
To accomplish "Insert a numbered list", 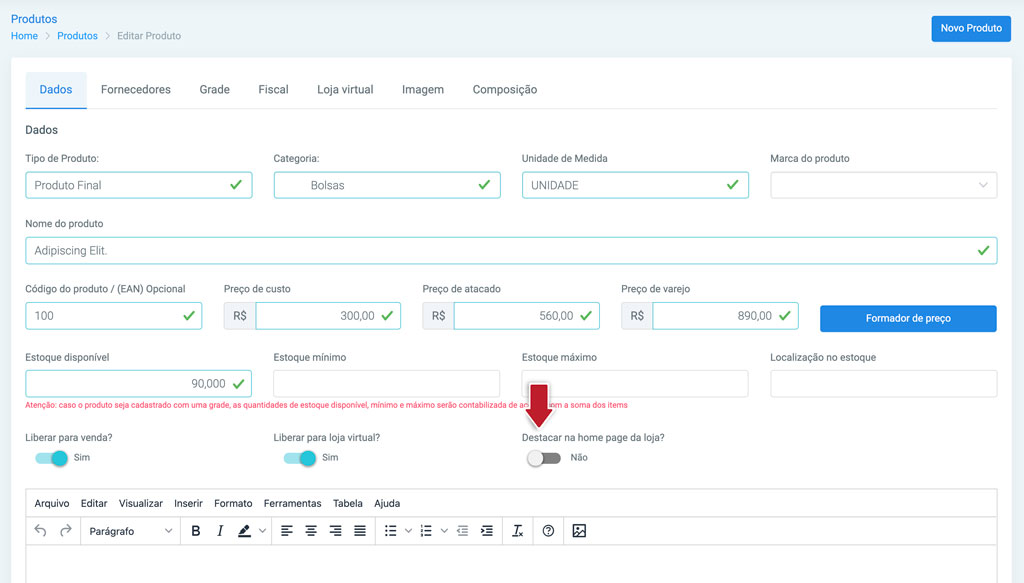I will click(426, 531).
